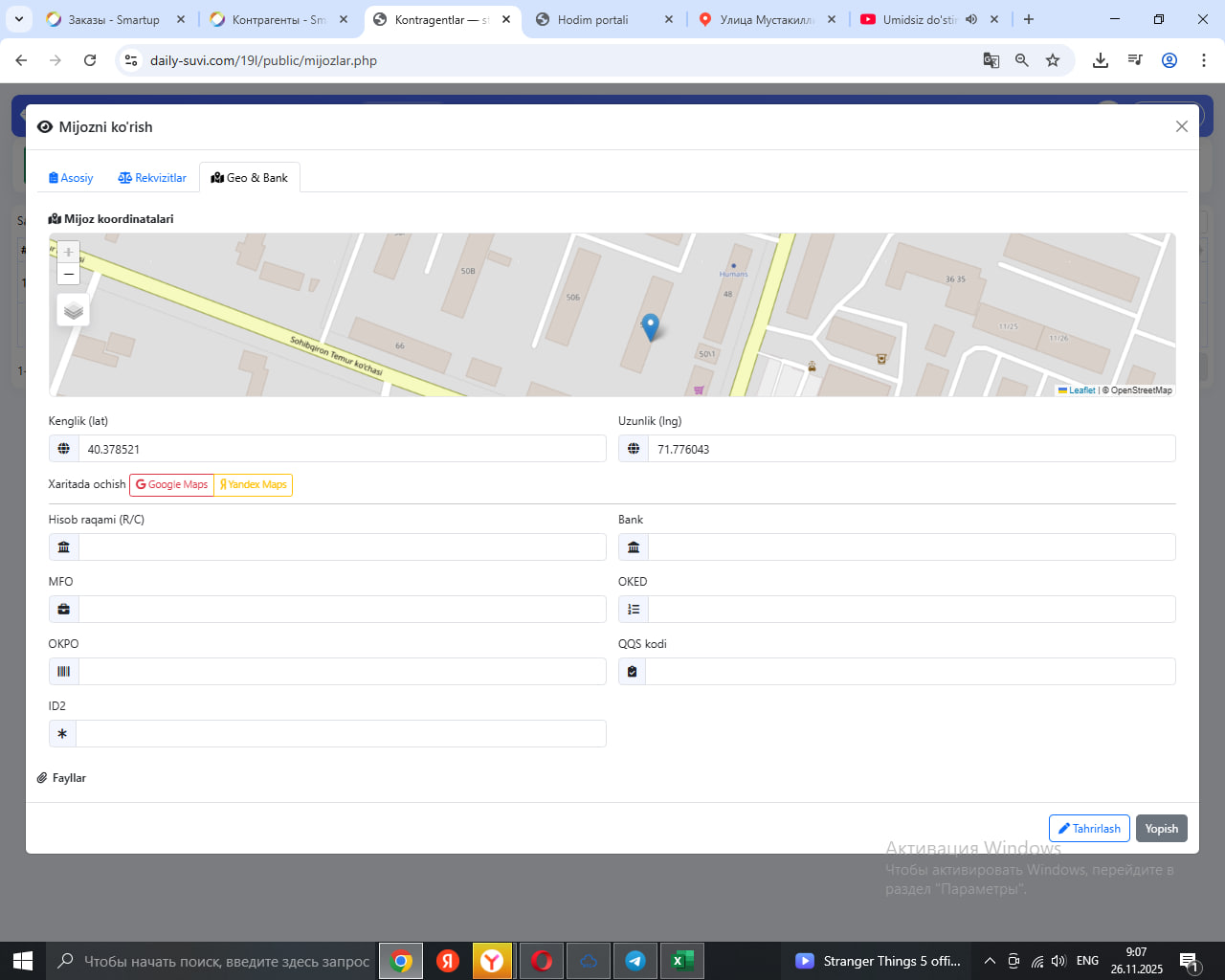The image size is (1225, 980).
Task: Open Chrome three-dot menu
Action: (1203, 60)
